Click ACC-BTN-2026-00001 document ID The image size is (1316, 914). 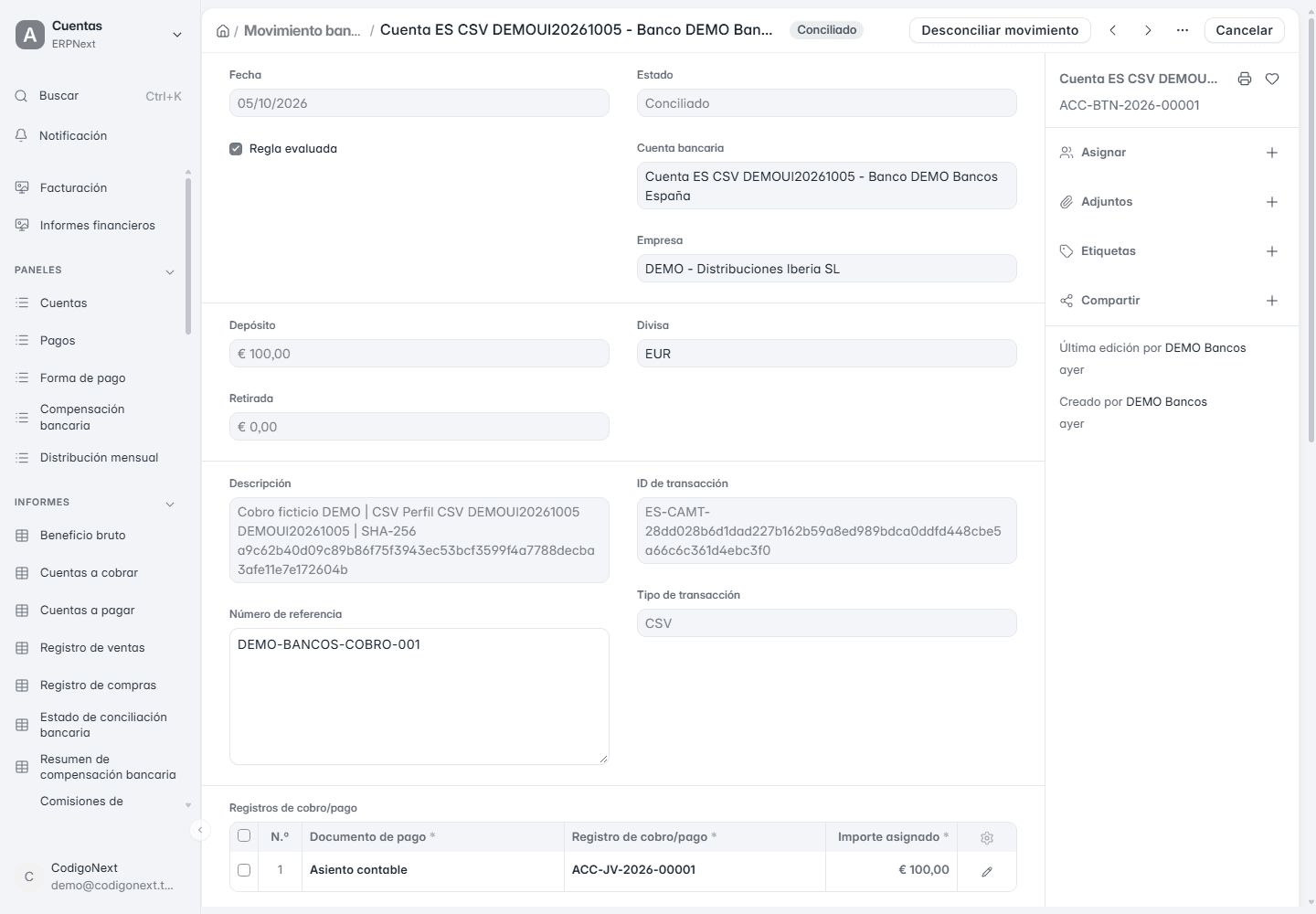pyautogui.click(x=1130, y=105)
